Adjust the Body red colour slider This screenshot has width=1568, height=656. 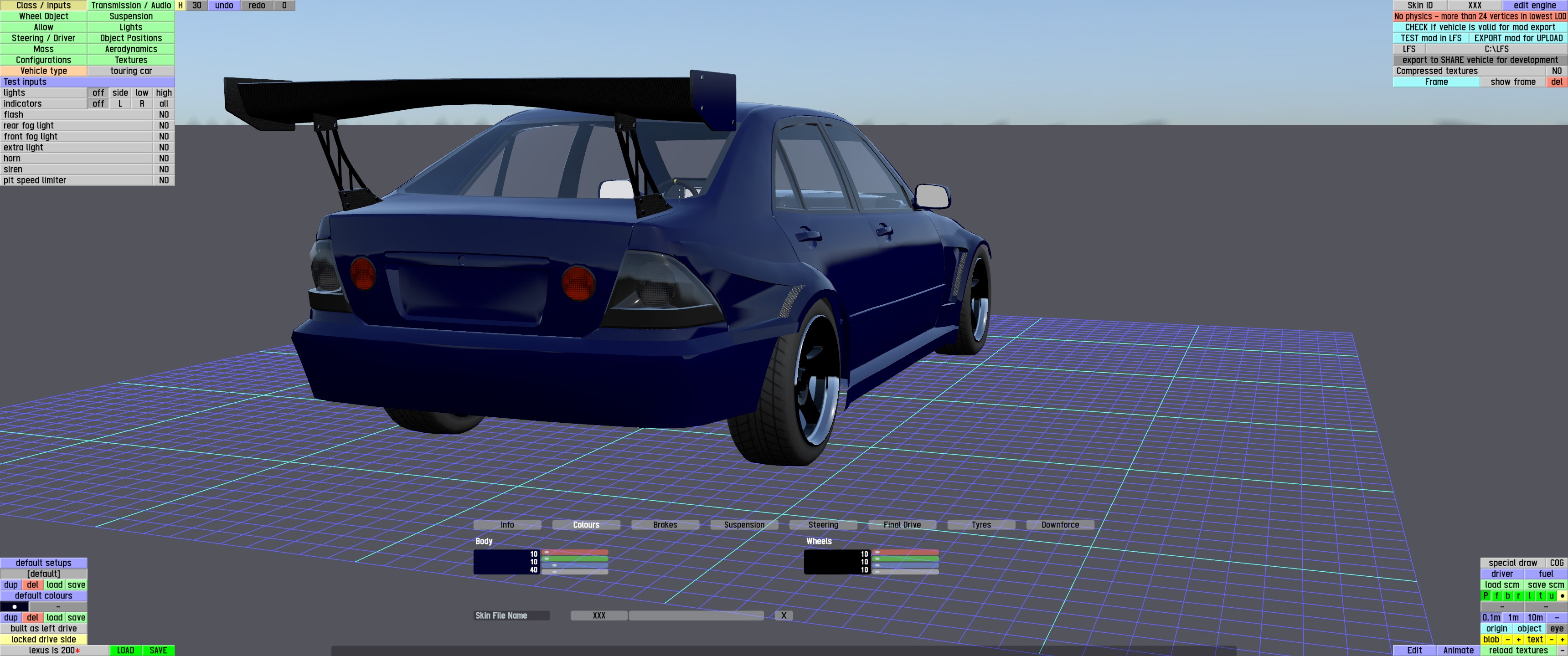click(575, 553)
